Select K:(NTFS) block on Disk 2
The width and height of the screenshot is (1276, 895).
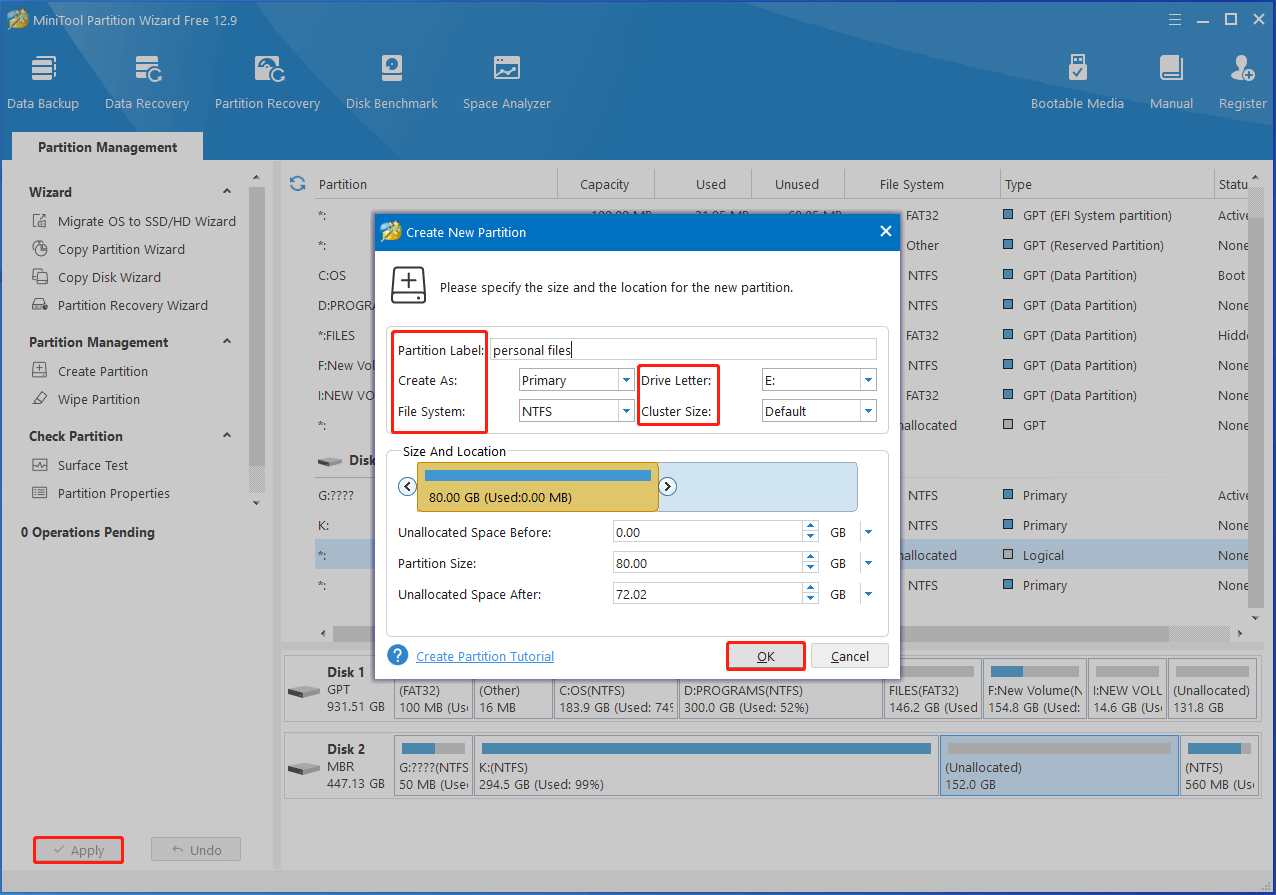coord(706,766)
